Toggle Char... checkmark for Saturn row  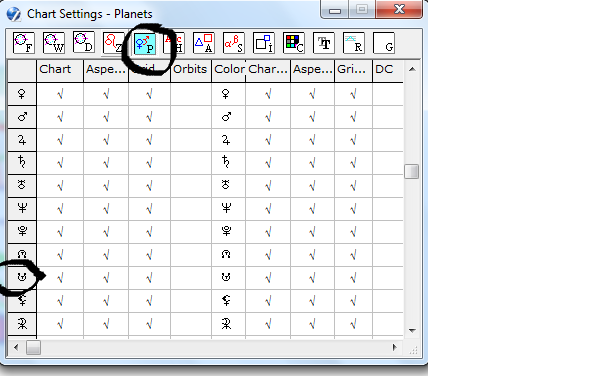click(x=268, y=163)
